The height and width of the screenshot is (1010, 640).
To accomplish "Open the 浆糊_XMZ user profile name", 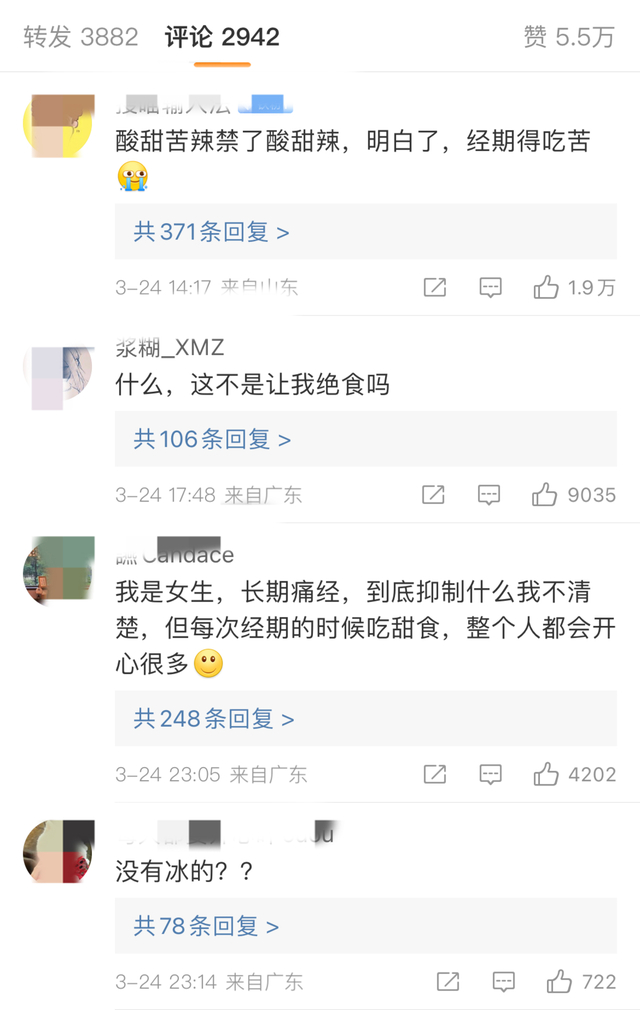I will click(x=171, y=347).
